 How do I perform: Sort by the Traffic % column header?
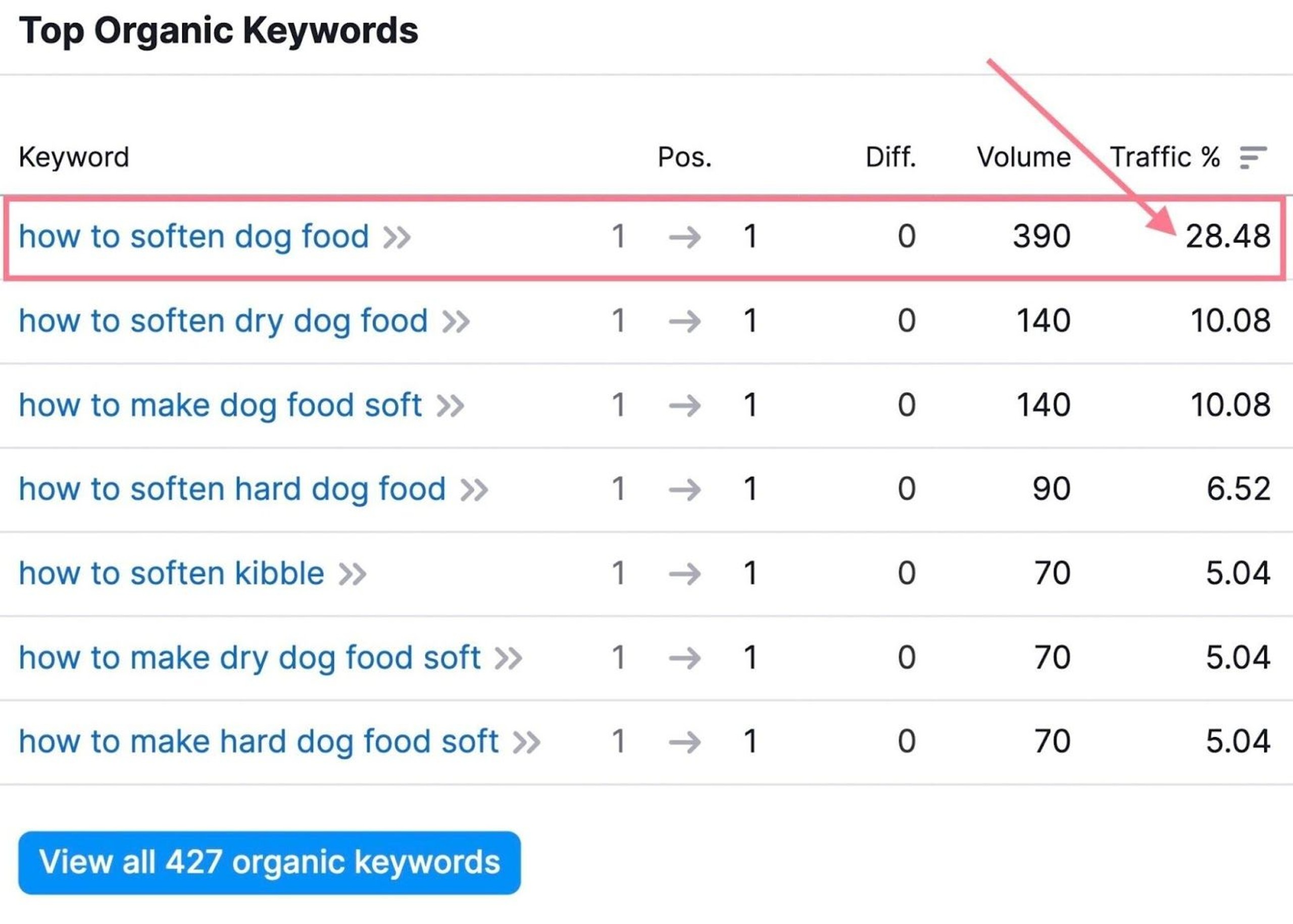click(1164, 157)
